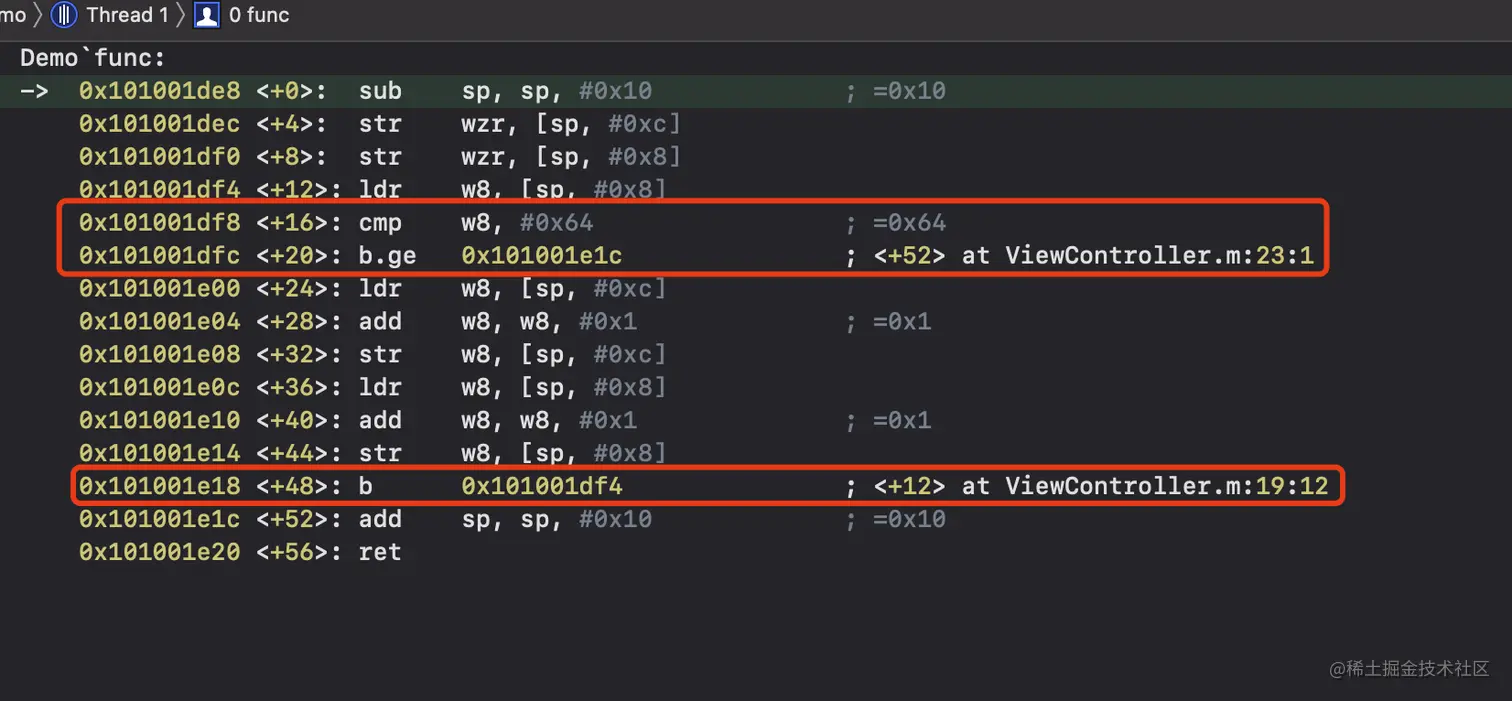The image size is (1512, 701).
Task: Click the func stack frame person icon
Action: (x=207, y=15)
